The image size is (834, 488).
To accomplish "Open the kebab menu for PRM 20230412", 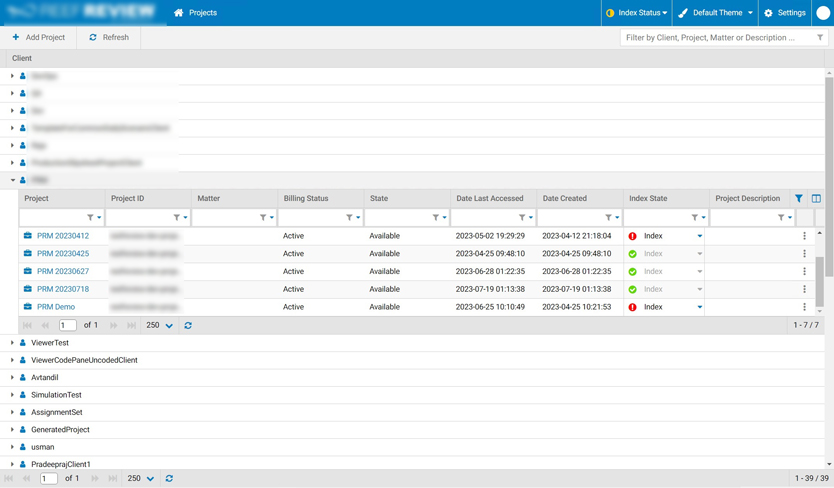I will click(x=804, y=237).
